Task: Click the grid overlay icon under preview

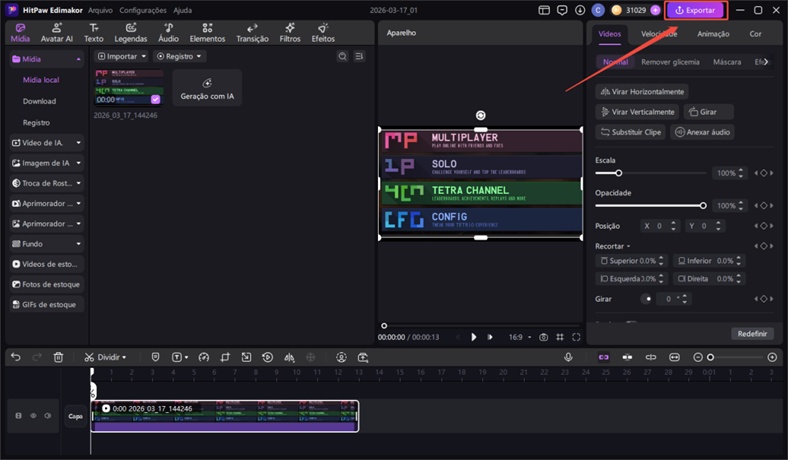Action: coord(560,337)
